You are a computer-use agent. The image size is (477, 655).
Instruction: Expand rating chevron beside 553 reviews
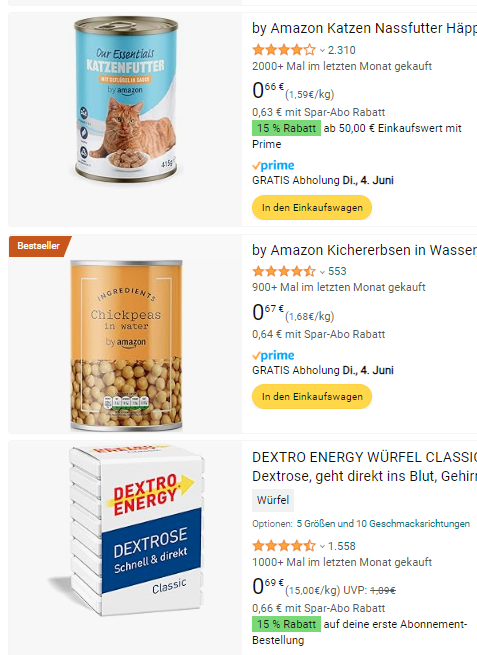[322, 272]
